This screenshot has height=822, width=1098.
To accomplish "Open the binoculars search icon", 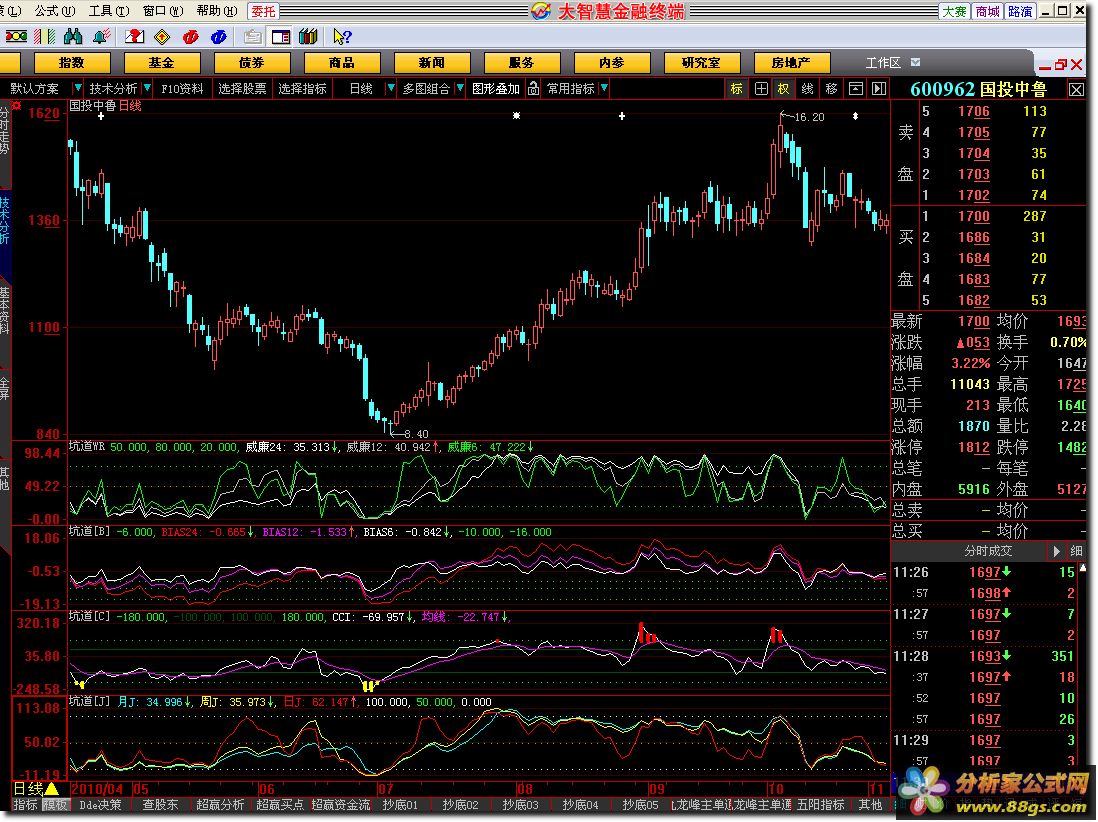I will pyautogui.click(x=73, y=36).
